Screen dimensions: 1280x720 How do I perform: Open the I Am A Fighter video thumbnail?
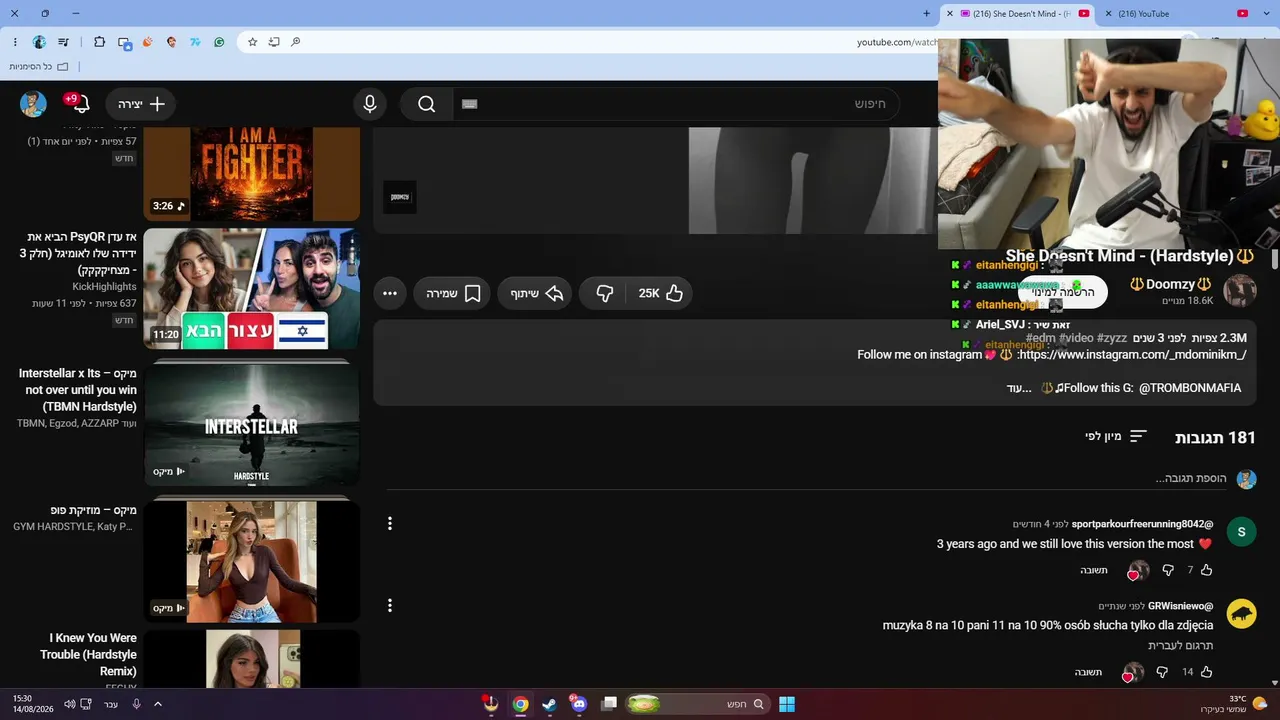[252, 174]
